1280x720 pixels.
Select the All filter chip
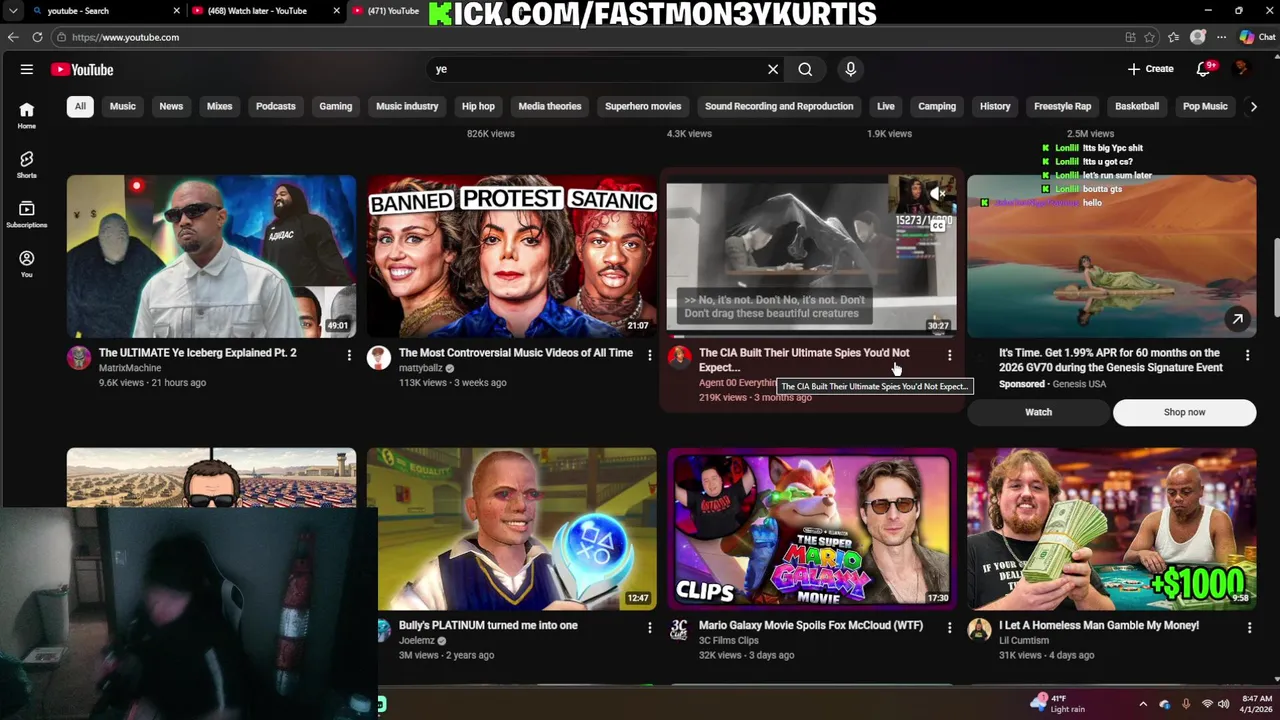click(x=80, y=106)
